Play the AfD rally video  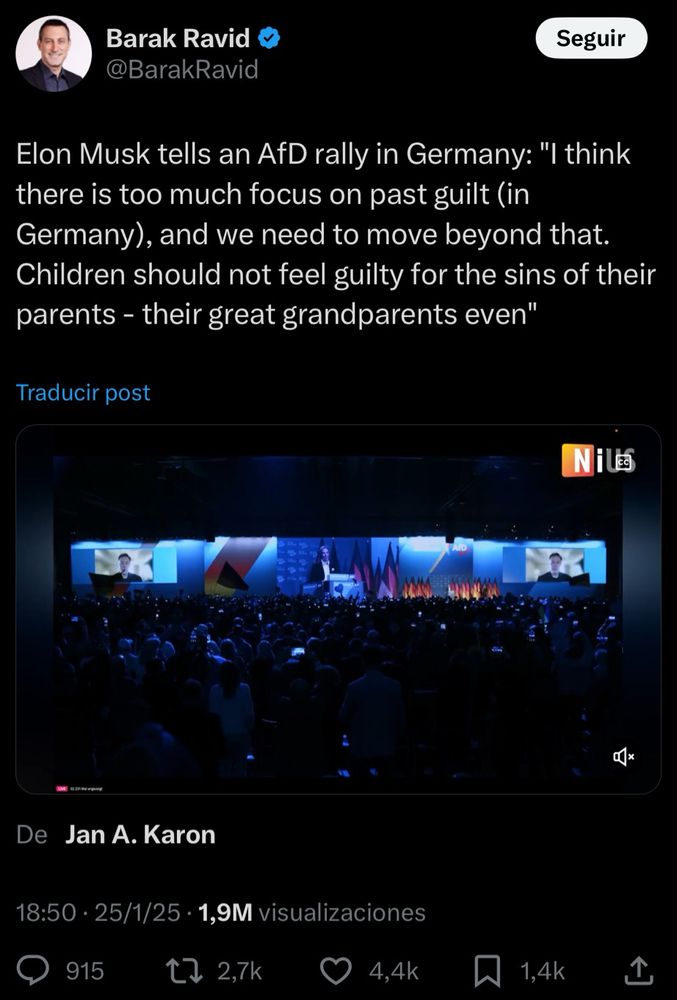point(338,609)
